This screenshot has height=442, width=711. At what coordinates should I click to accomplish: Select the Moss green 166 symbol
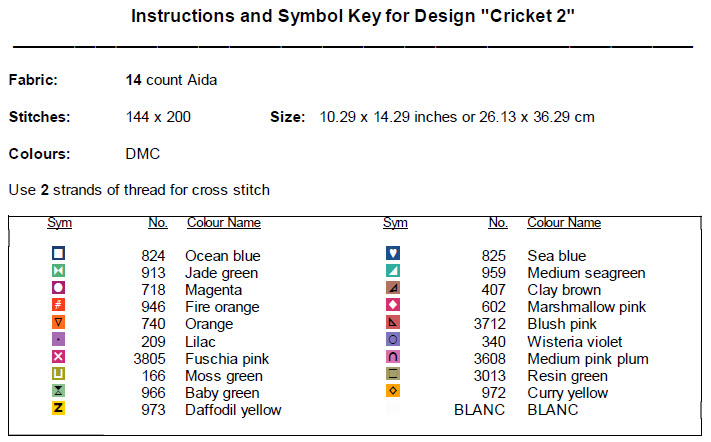pyautogui.click(x=58, y=374)
